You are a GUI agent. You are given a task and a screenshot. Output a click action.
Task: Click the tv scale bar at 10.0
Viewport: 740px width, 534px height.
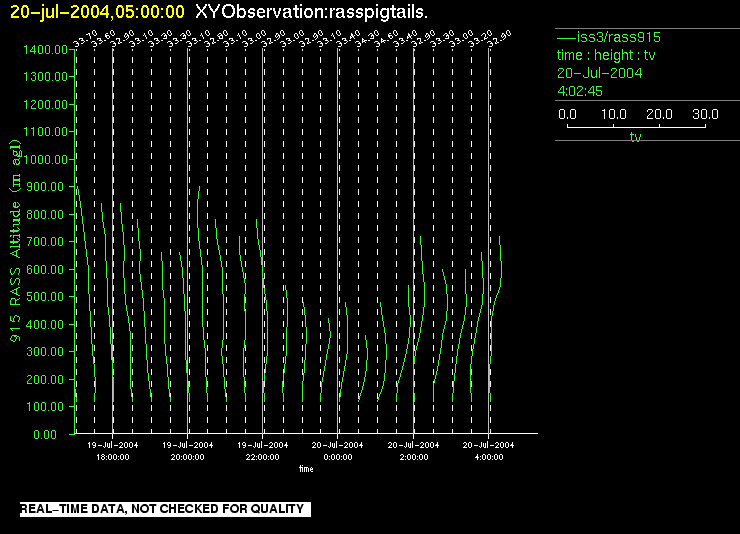[x=614, y=114]
